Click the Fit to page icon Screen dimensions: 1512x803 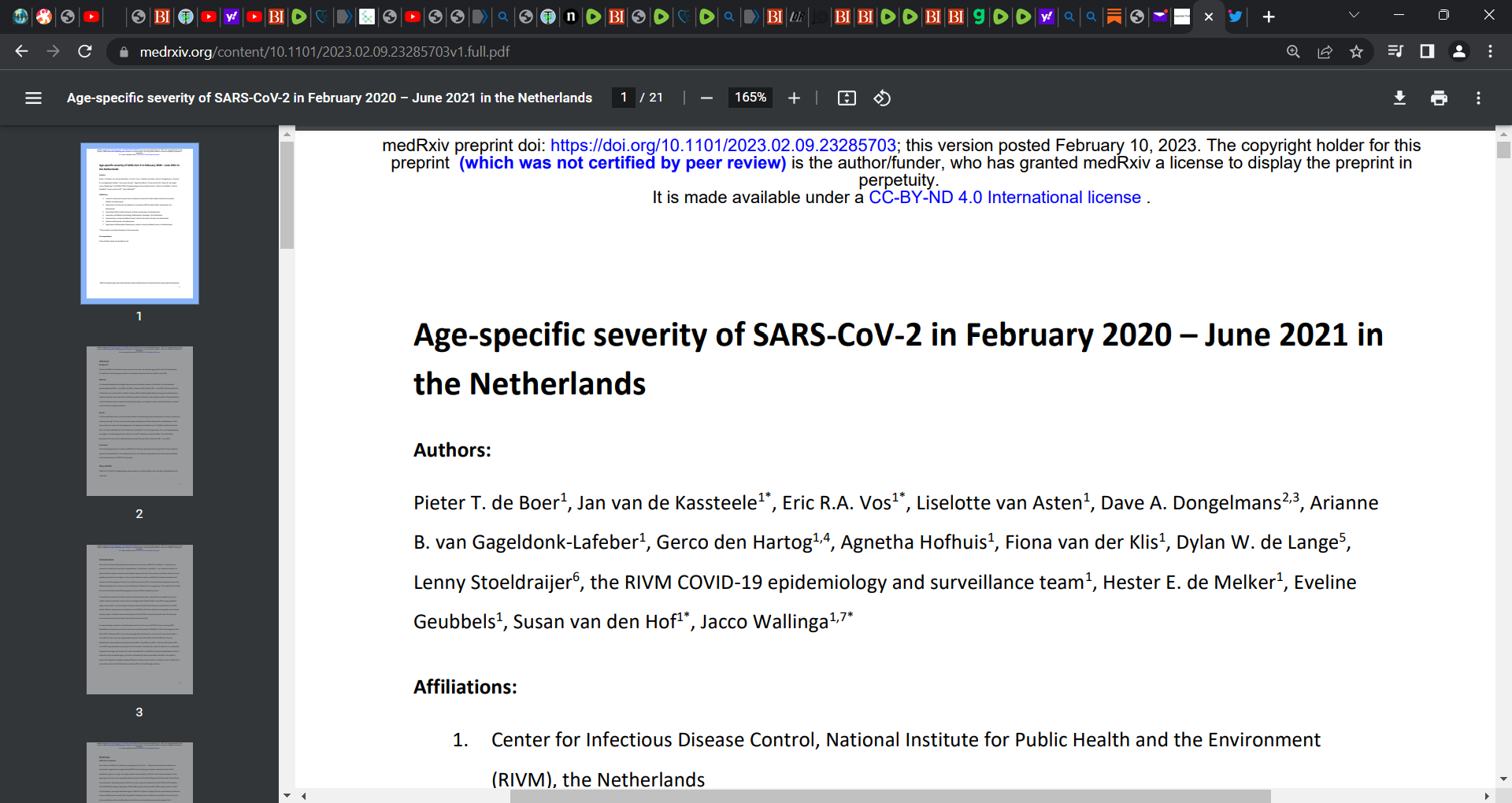point(847,98)
